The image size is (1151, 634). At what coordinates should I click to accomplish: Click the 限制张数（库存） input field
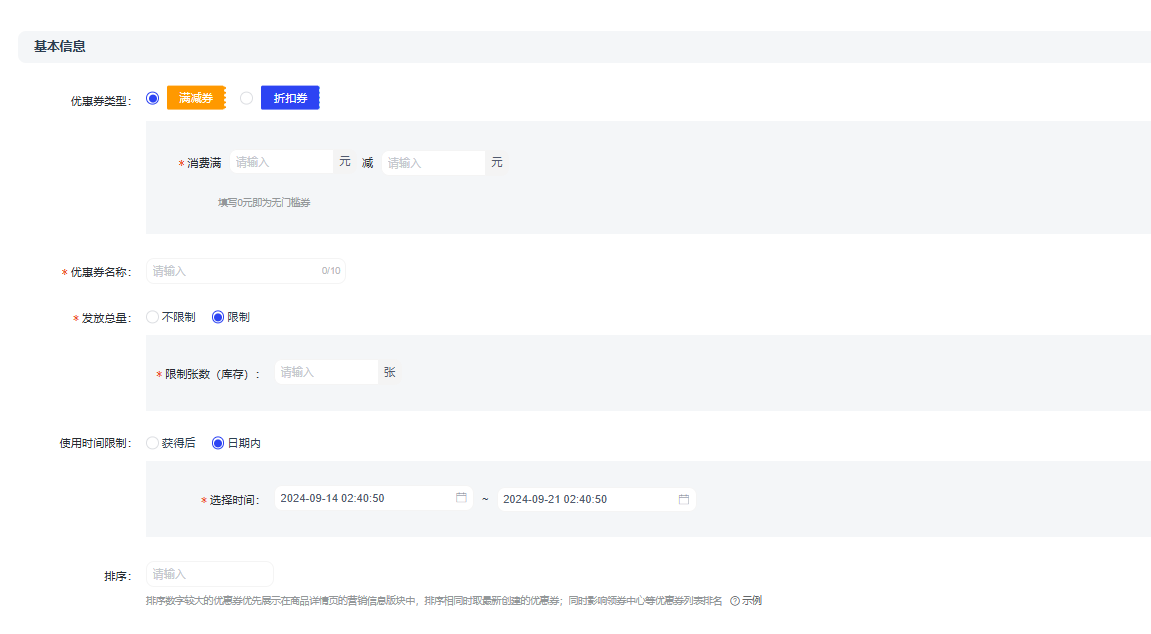(x=326, y=372)
